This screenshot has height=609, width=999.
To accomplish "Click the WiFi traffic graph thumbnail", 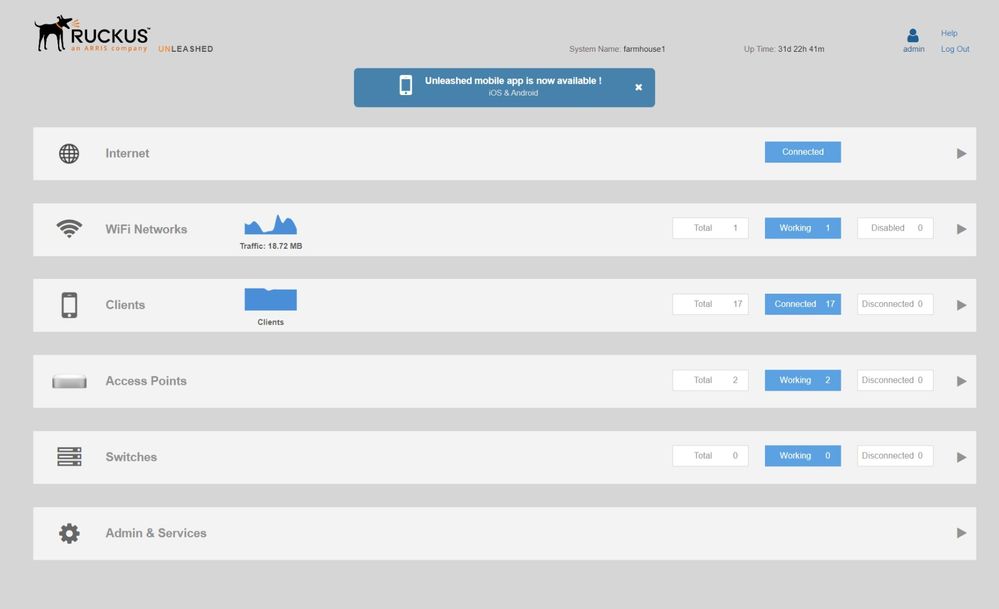I will click(270, 225).
